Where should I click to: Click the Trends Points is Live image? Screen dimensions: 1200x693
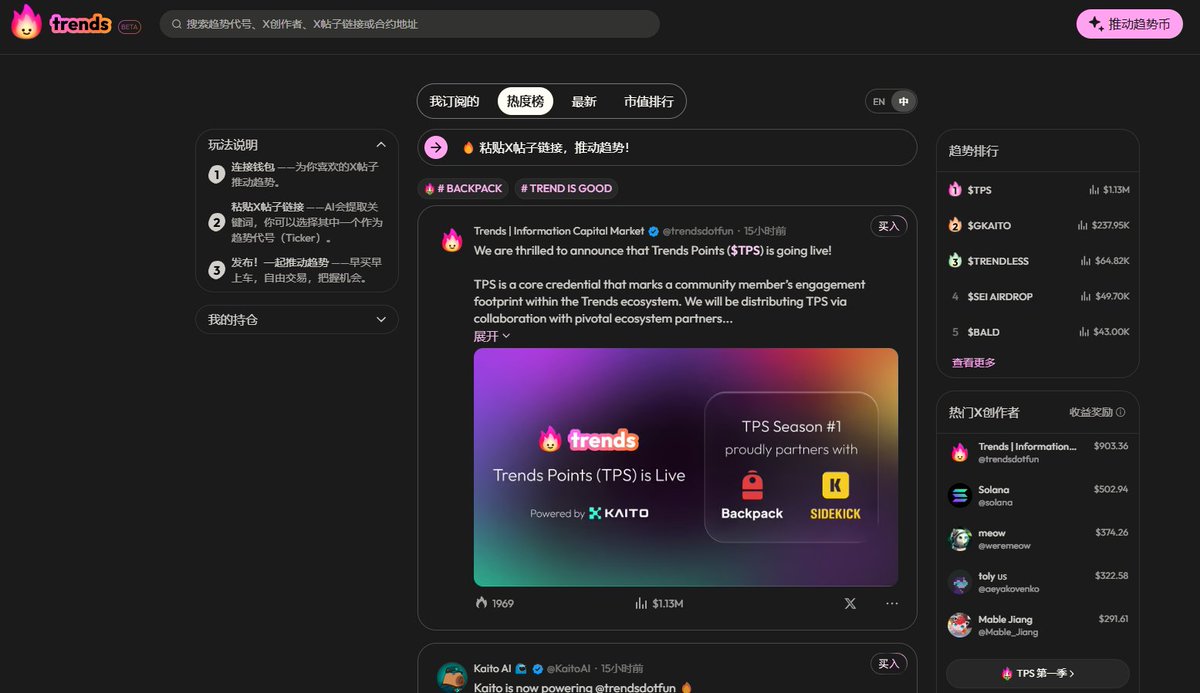[685, 467]
